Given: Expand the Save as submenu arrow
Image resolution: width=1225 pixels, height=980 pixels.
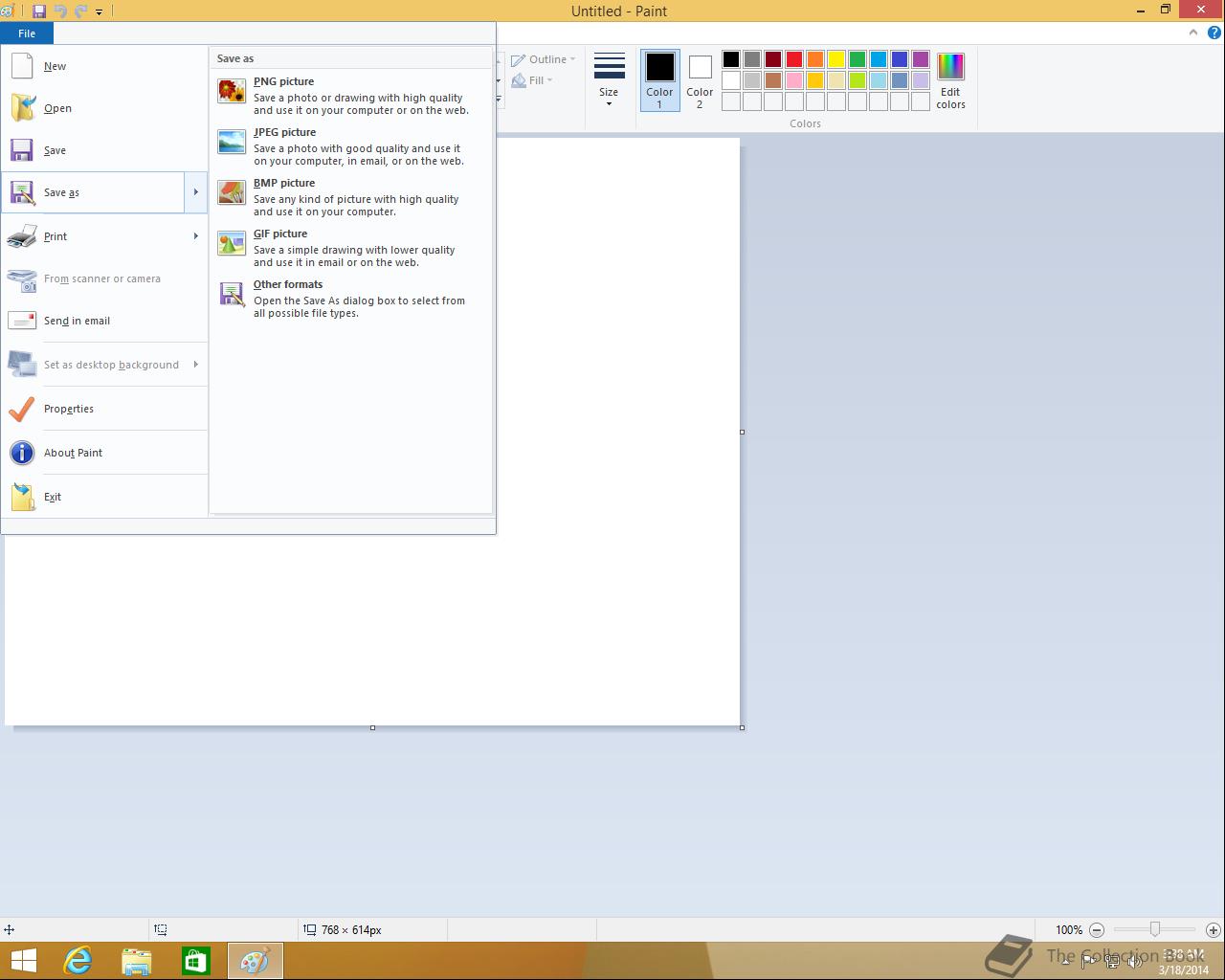Looking at the screenshot, I should pos(195,192).
